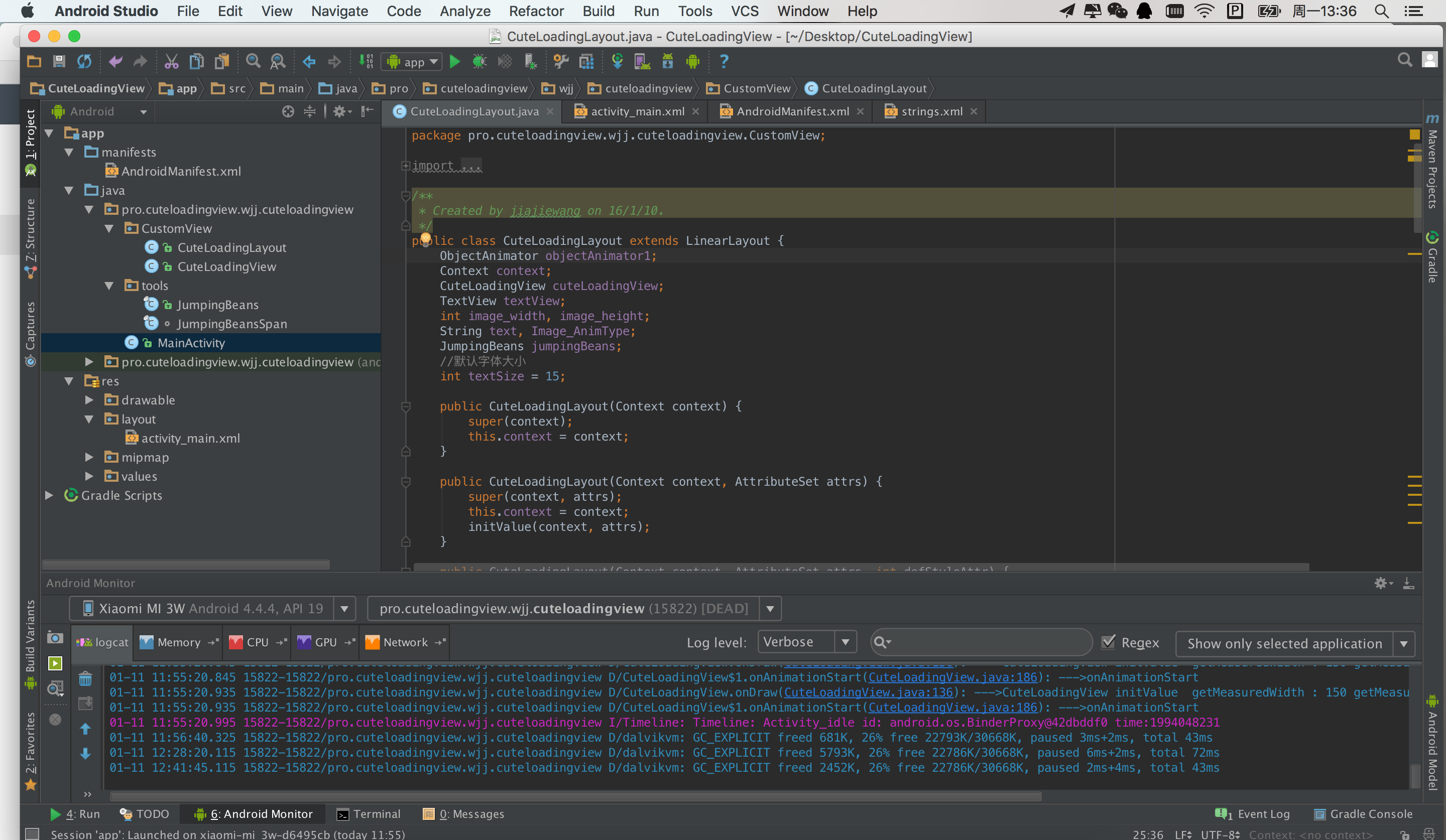Open the Terminal tool window
Image resolution: width=1446 pixels, height=840 pixels.
pyautogui.click(x=369, y=813)
